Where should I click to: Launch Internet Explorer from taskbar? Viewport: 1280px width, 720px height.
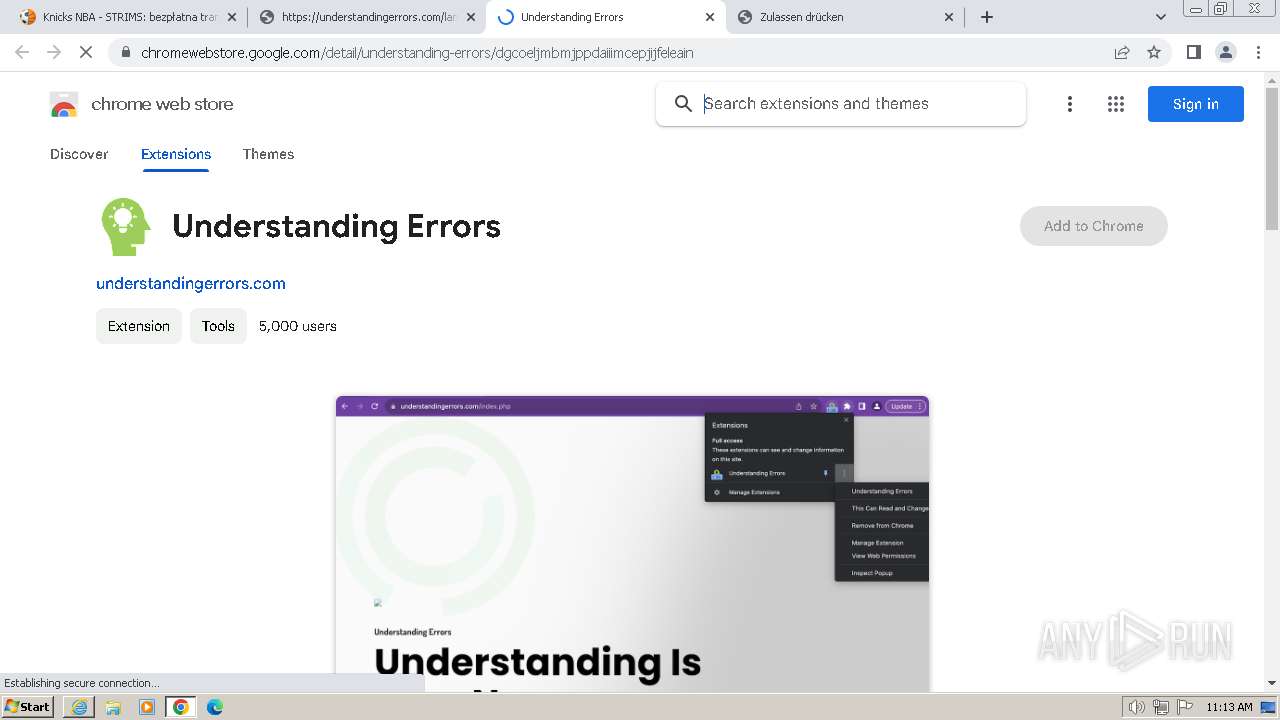(x=79, y=707)
